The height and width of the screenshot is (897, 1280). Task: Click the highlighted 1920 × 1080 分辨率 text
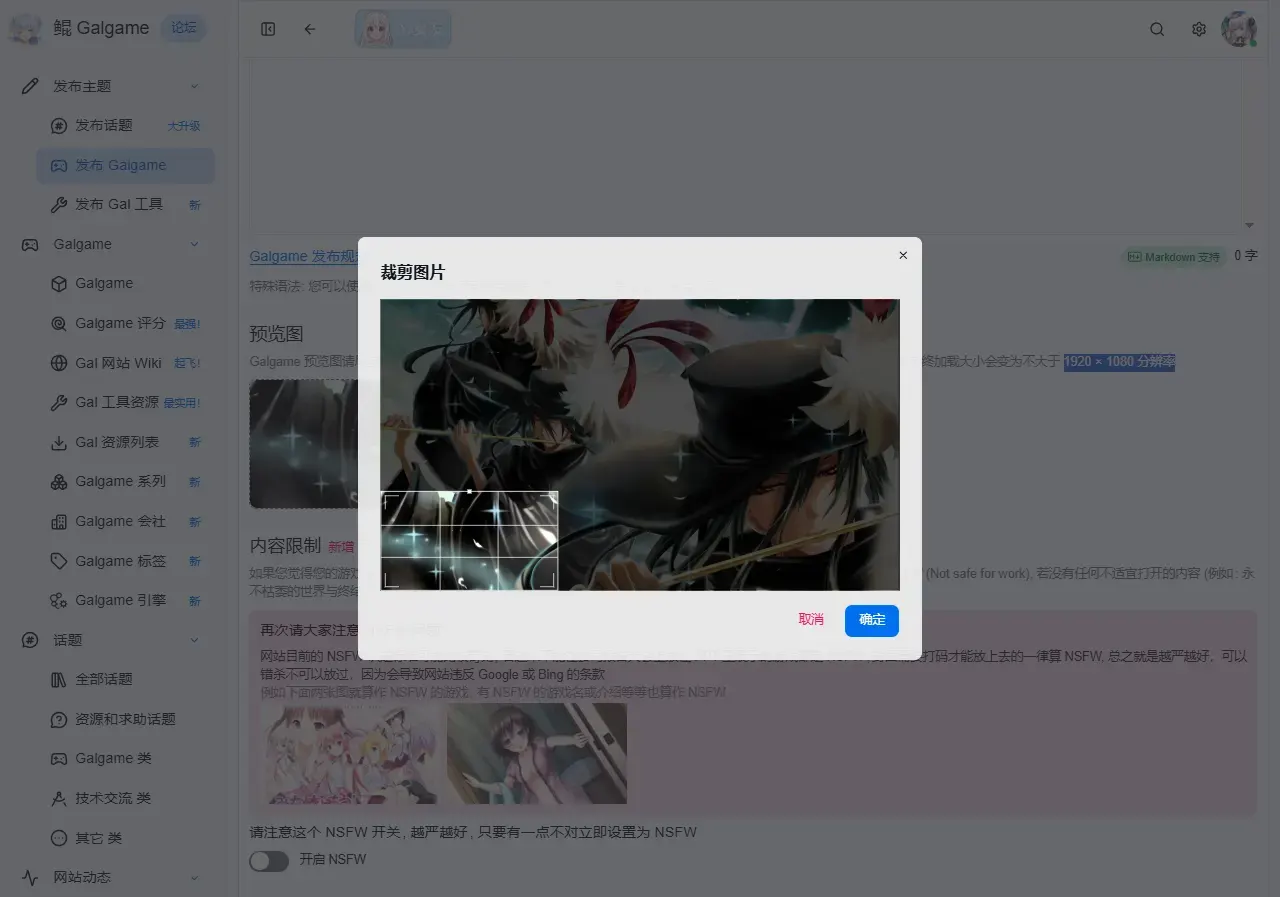coord(1119,361)
